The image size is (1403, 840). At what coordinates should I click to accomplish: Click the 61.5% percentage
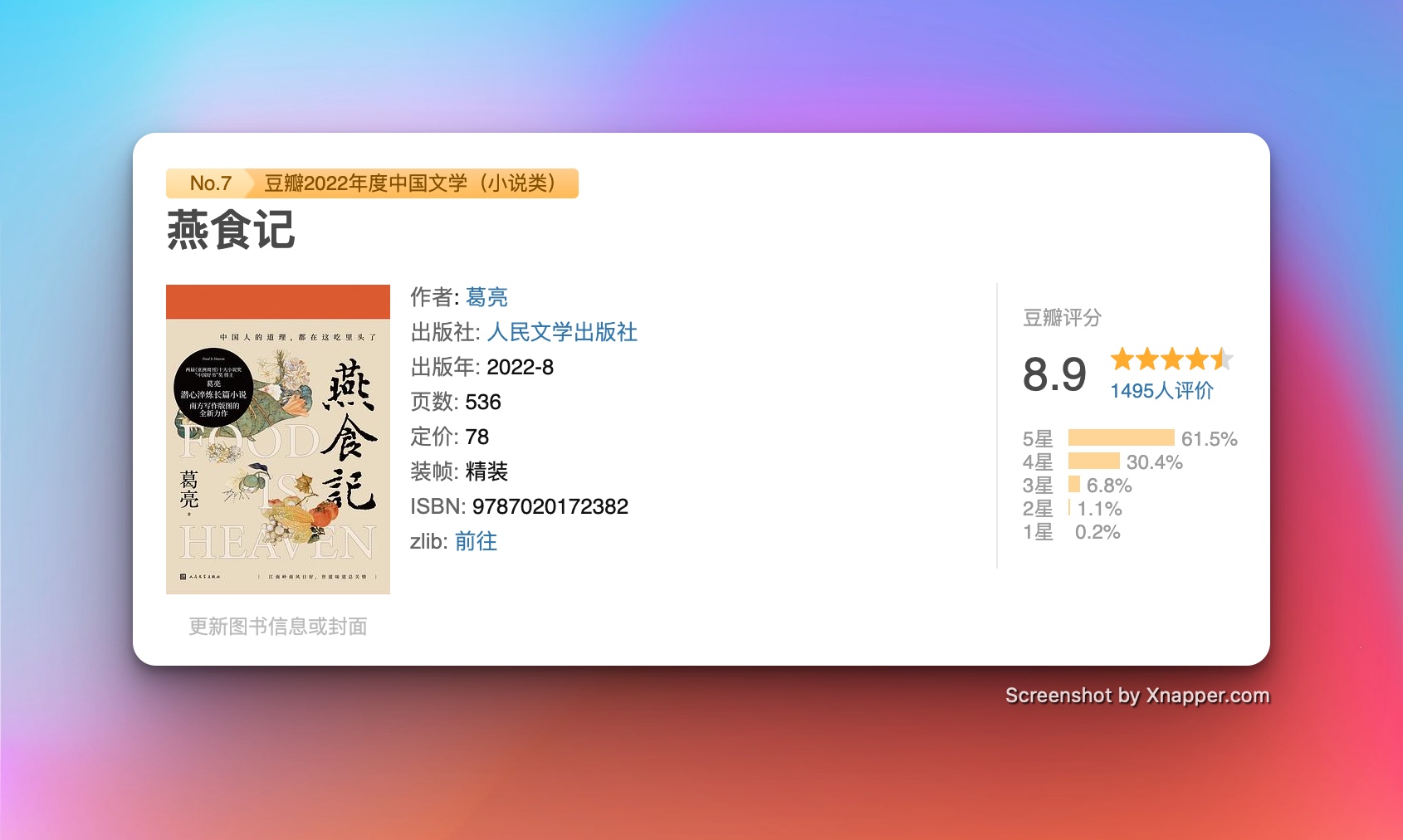click(x=1210, y=439)
